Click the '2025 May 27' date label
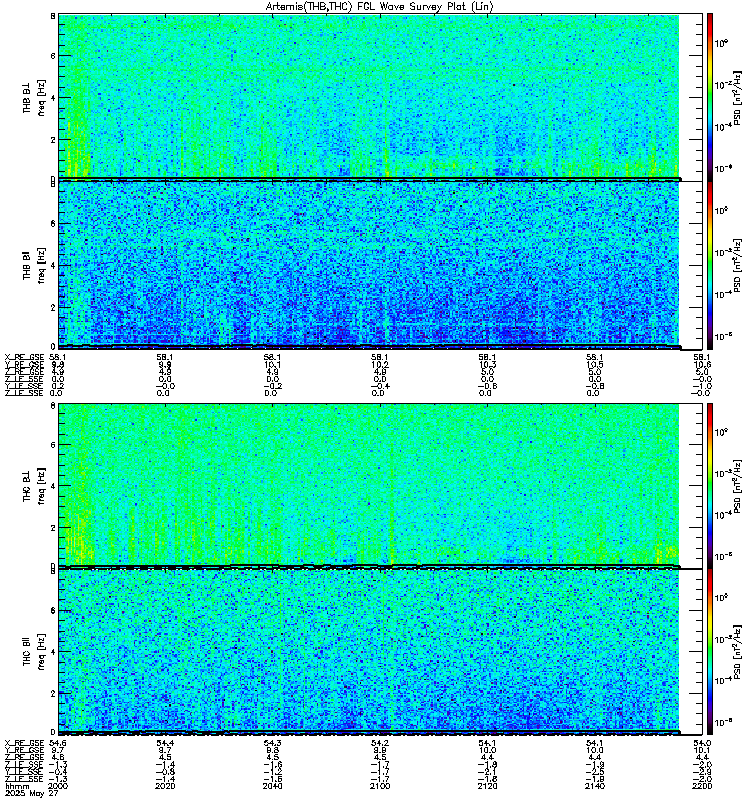750x800 pixels. [31, 793]
